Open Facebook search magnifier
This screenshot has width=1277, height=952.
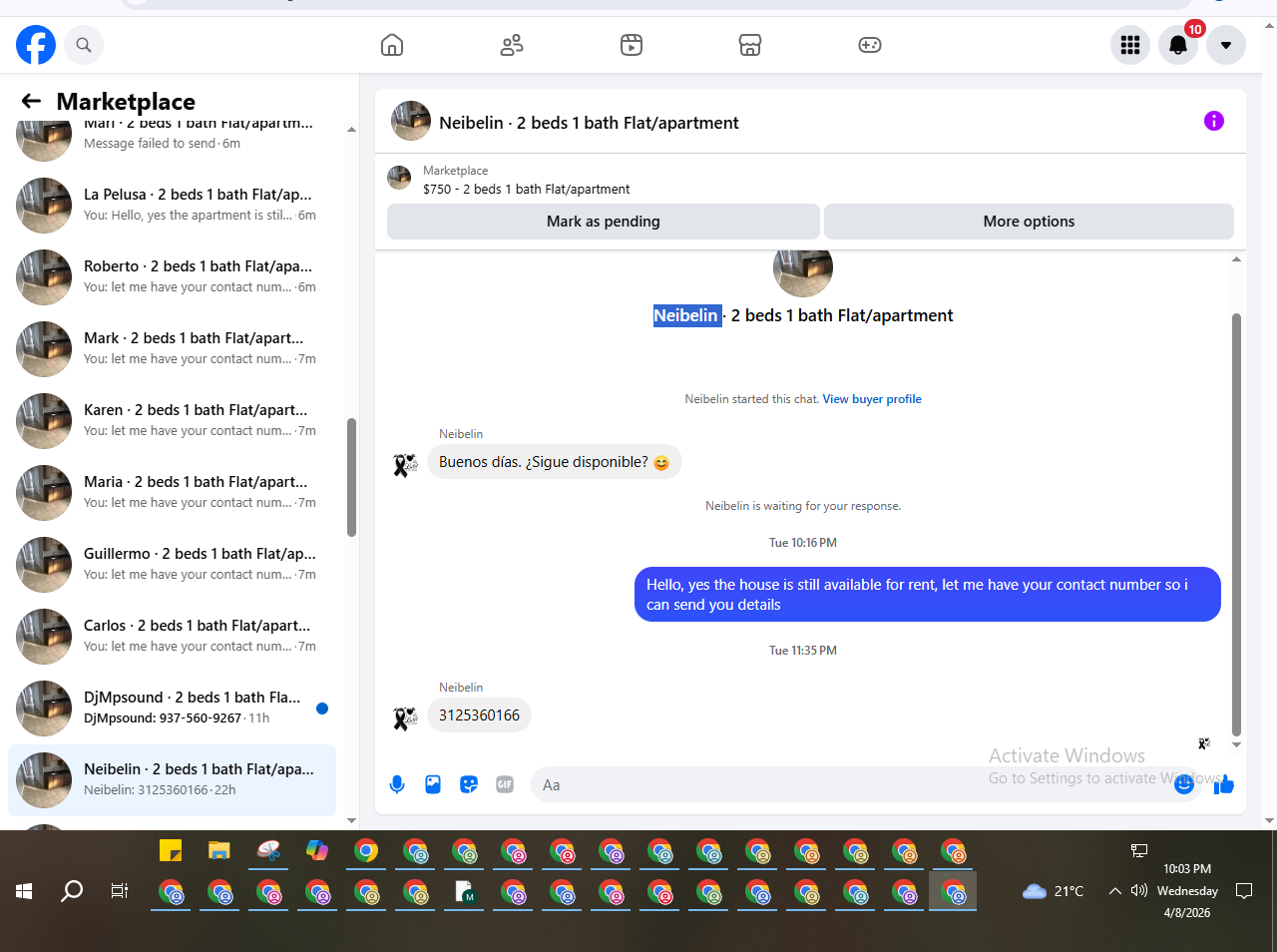pos(84,45)
